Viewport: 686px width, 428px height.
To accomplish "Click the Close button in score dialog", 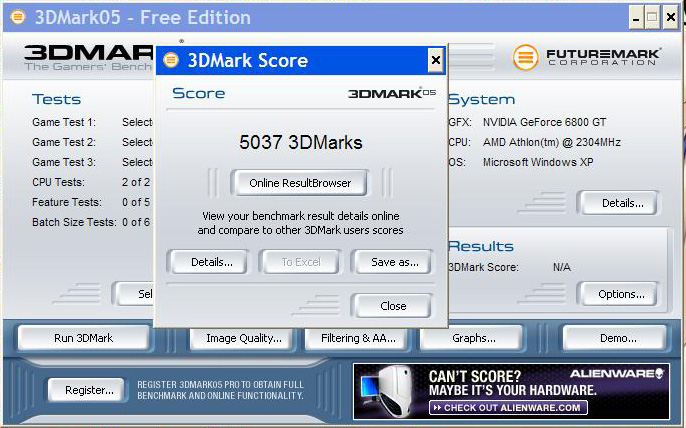I will coord(392,306).
